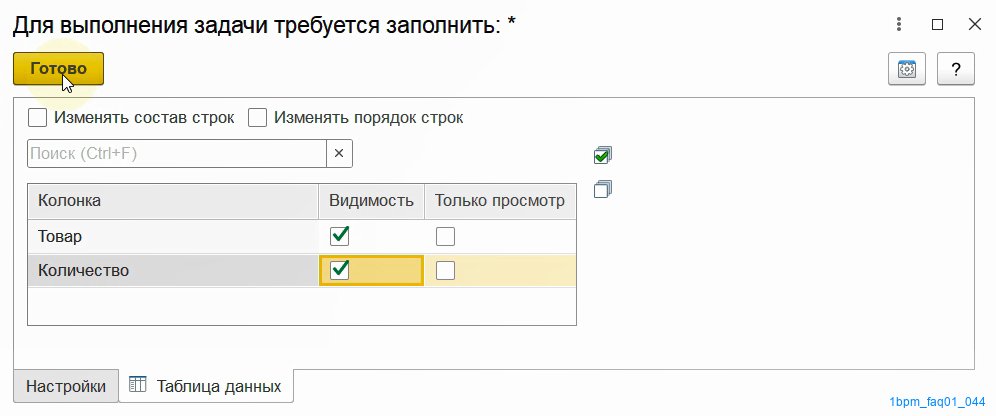Toggle Видимость checkbox for Товар
The width and height of the screenshot is (996, 416).
click(x=340, y=236)
